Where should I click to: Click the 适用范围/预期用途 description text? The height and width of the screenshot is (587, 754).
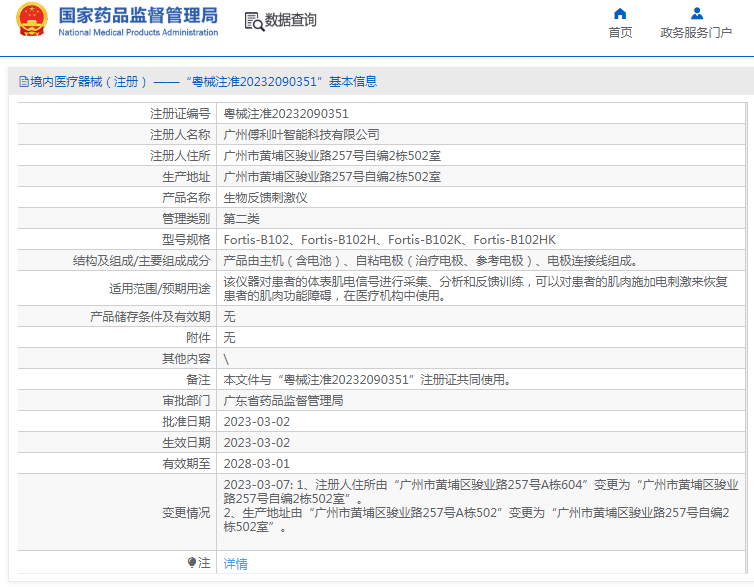click(476, 288)
